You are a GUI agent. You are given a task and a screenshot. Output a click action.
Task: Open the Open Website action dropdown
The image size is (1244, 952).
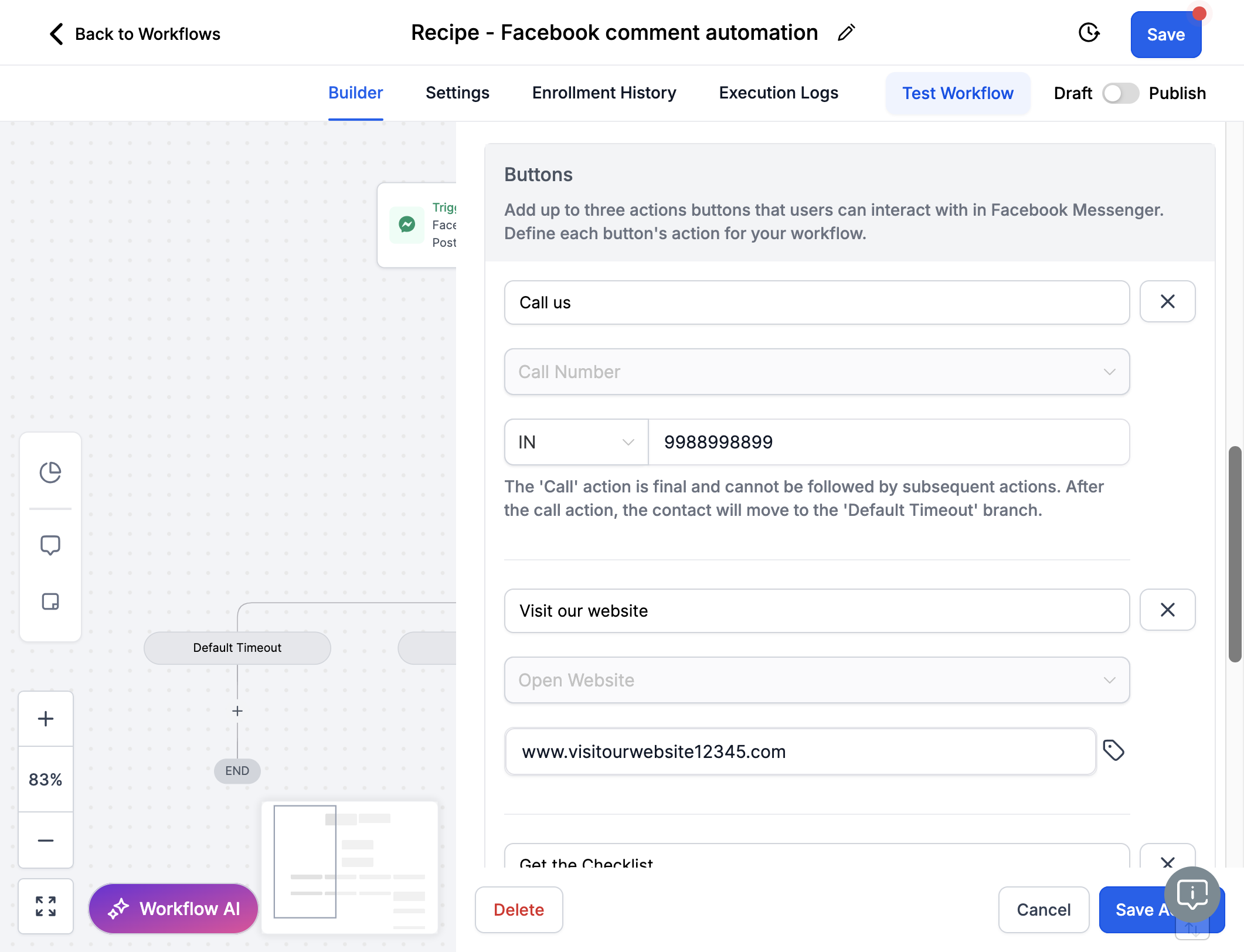coord(817,680)
